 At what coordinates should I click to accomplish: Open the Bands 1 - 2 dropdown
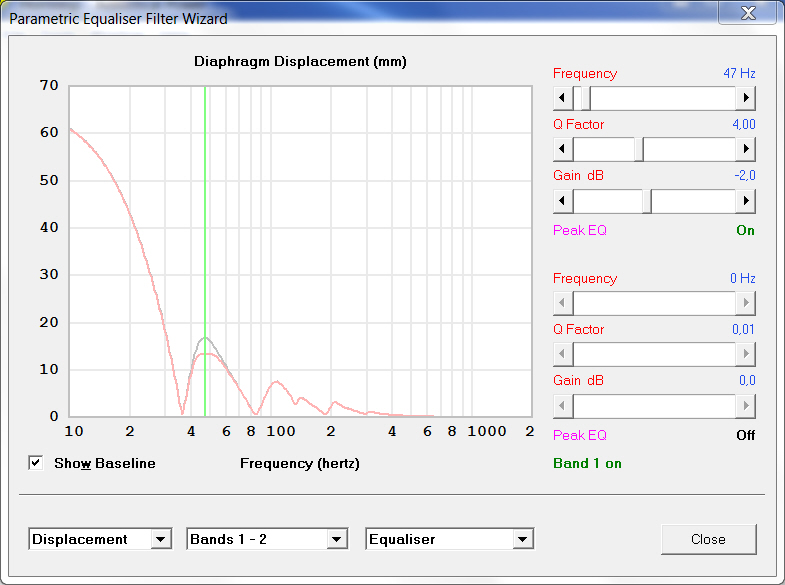tap(336, 539)
